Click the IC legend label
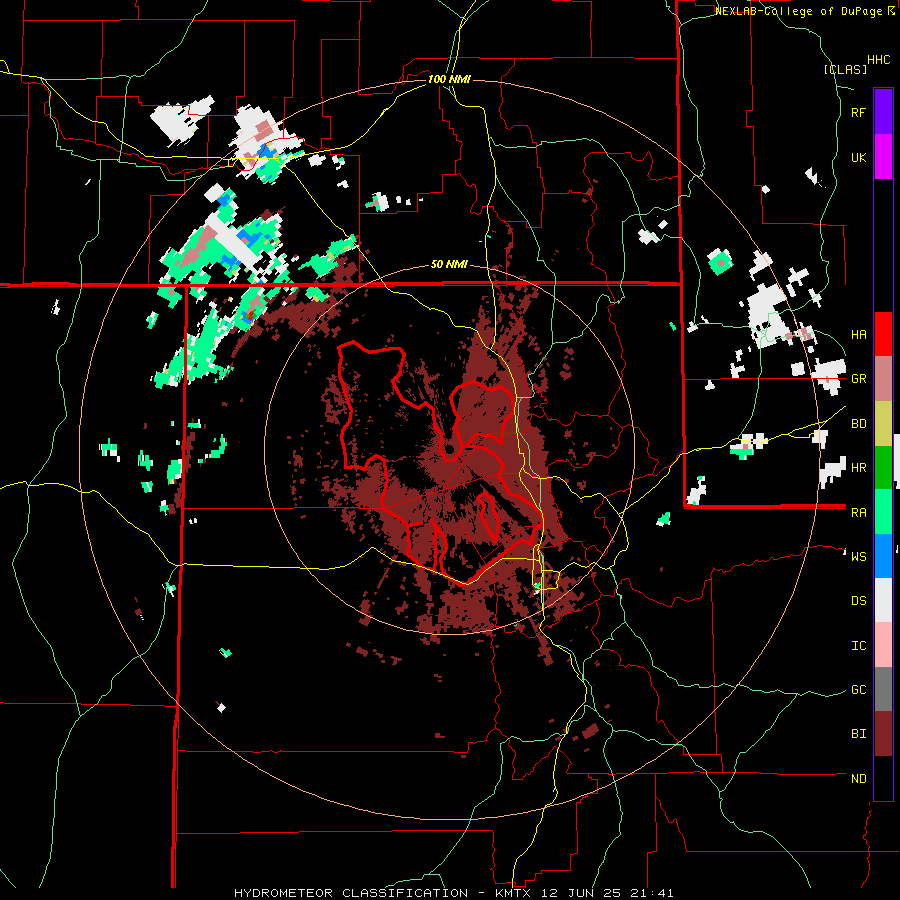The height and width of the screenshot is (900, 900). click(x=858, y=646)
